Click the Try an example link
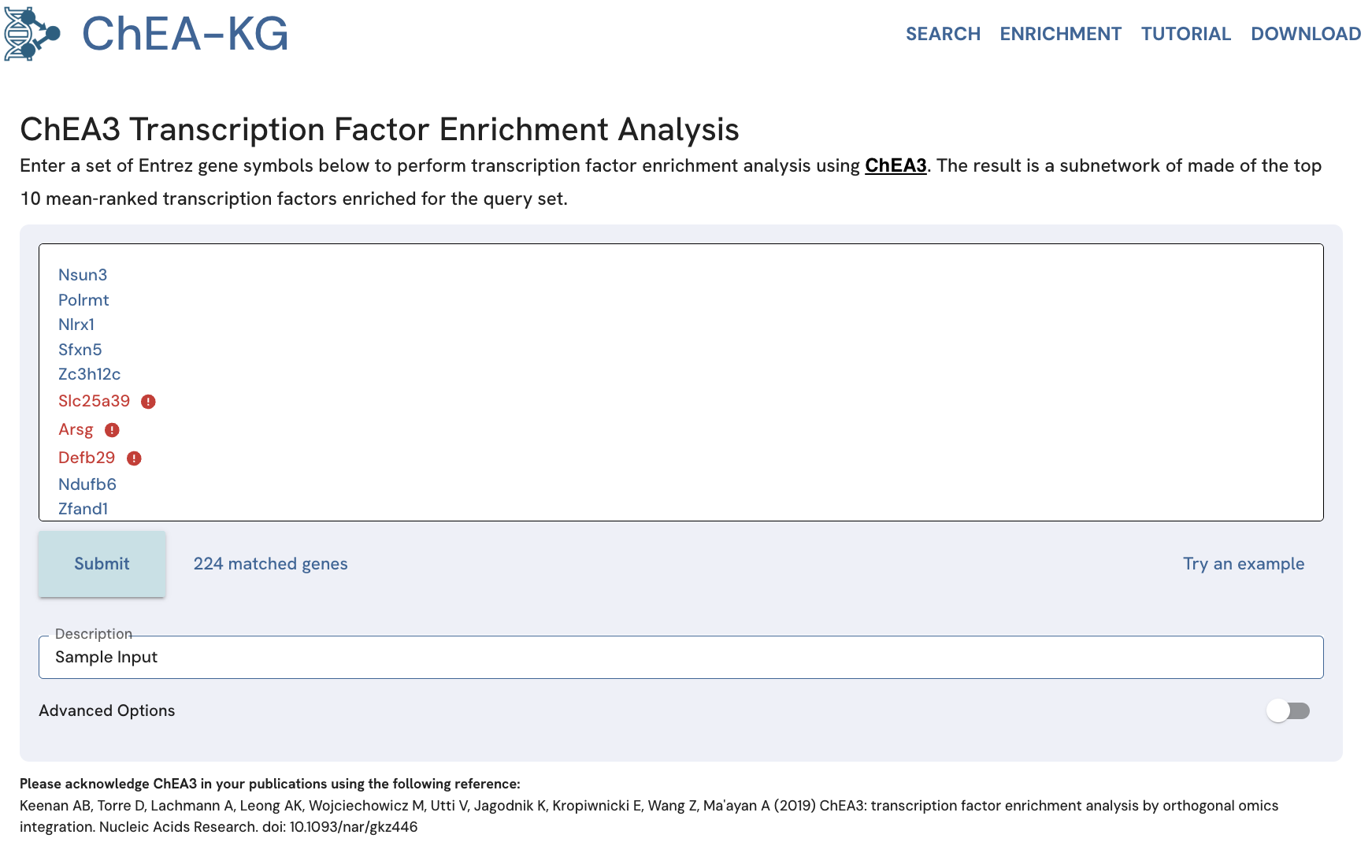This screenshot has width=1372, height=868. click(1244, 564)
